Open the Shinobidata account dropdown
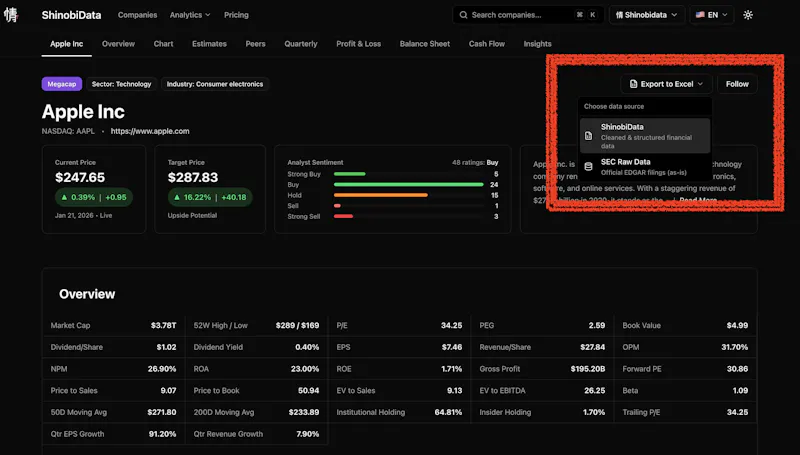The width and height of the screenshot is (800, 455). [x=646, y=15]
